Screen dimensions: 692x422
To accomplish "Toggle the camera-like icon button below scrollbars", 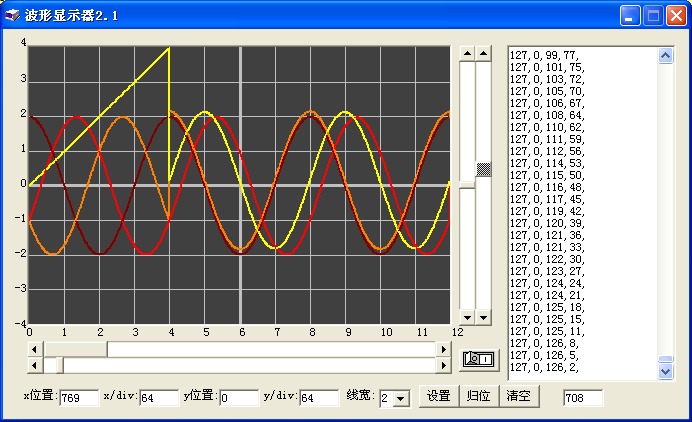I will coord(479,359).
